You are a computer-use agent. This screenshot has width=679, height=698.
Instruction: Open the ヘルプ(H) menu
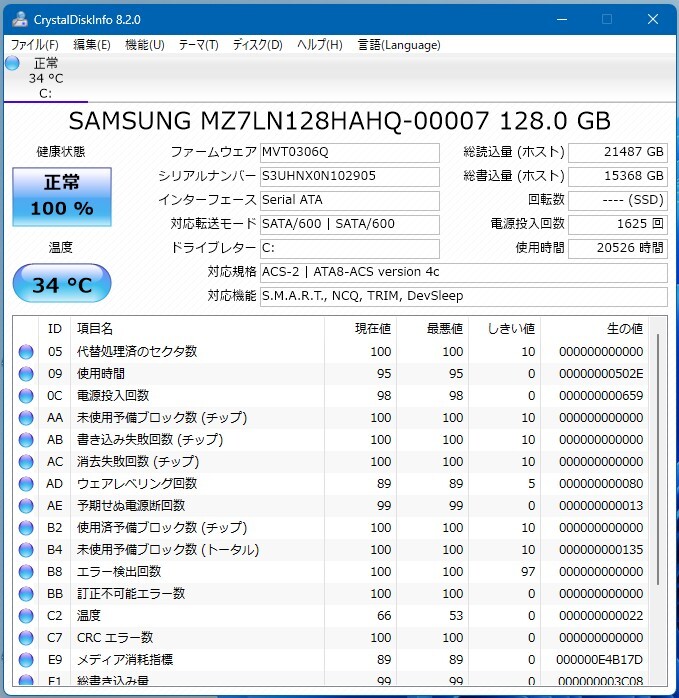320,45
